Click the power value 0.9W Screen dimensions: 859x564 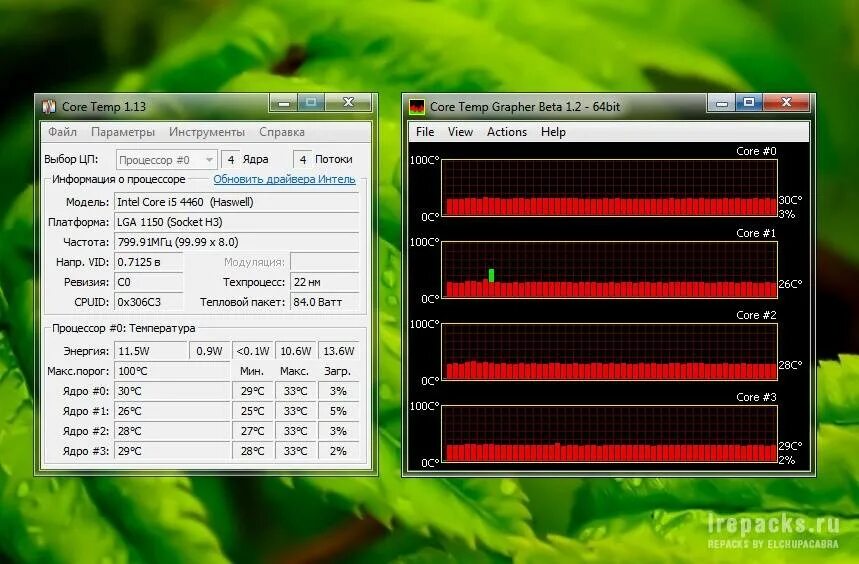pyautogui.click(x=209, y=351)
